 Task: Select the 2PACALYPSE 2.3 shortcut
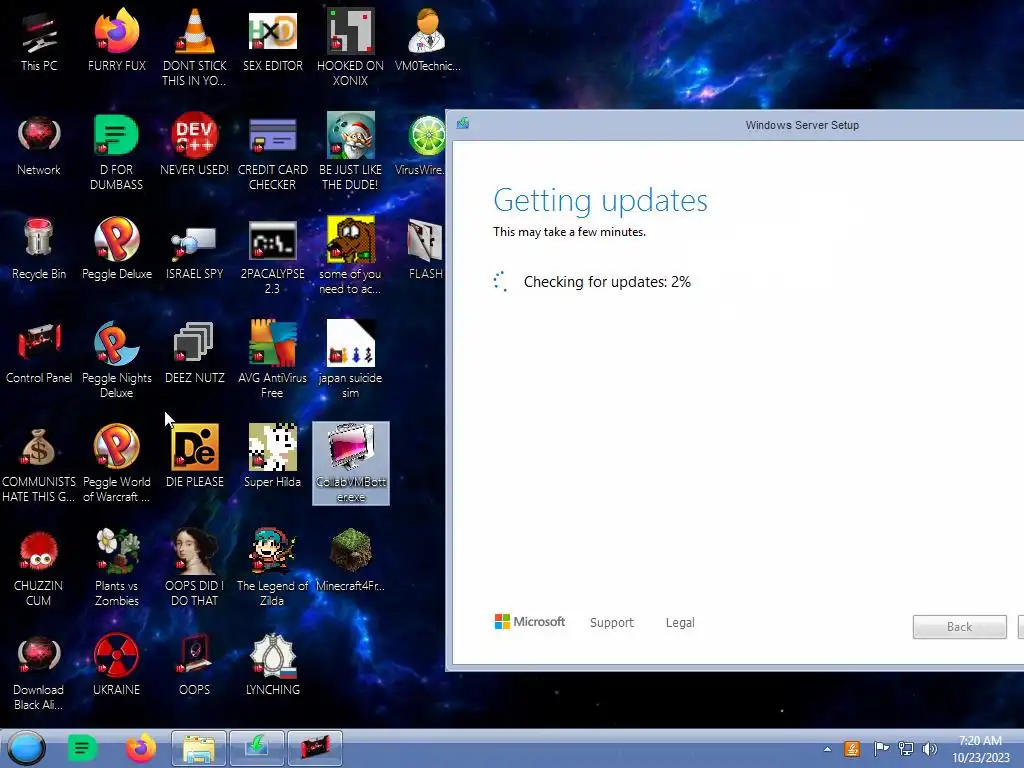[272, 256]
